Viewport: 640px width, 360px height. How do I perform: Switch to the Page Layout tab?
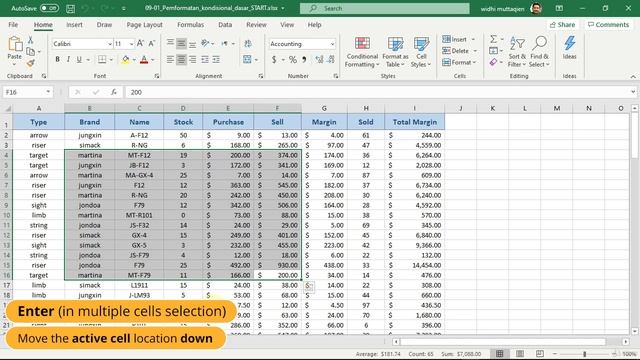tap(144, 24)
